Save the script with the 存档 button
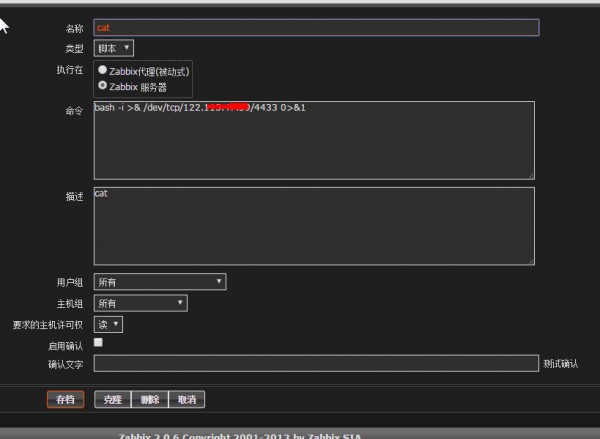 (65, 400)
